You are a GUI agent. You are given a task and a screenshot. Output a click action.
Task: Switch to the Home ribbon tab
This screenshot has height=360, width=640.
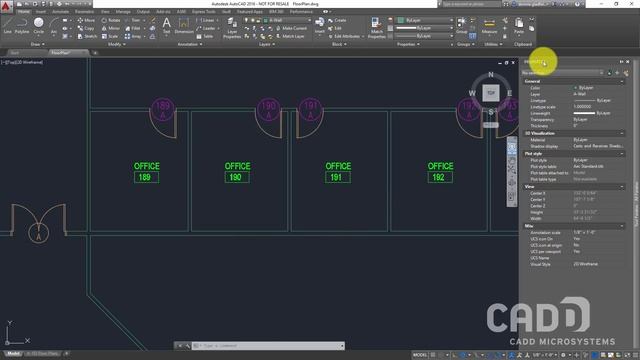pyautogui.click(x=24, y=11)
